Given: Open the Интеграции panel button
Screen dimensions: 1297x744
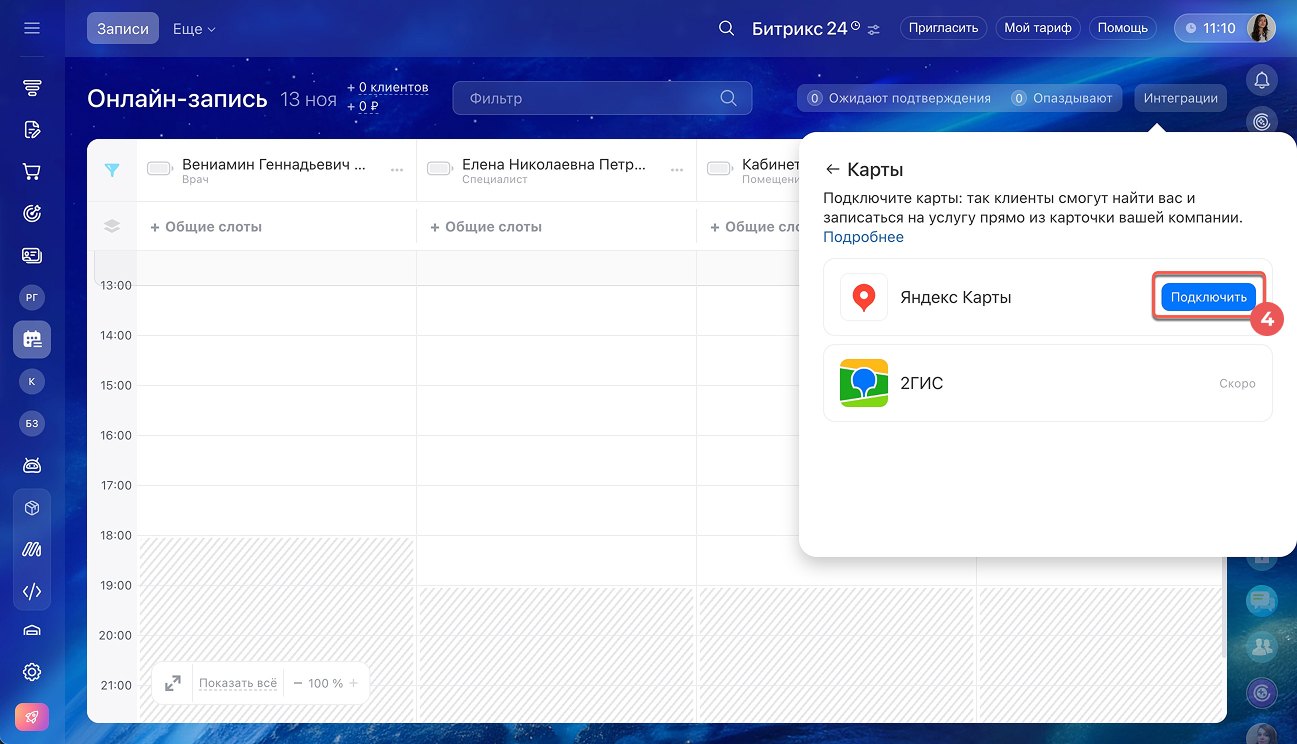Looking at the screenshot, I should 1181,98.
